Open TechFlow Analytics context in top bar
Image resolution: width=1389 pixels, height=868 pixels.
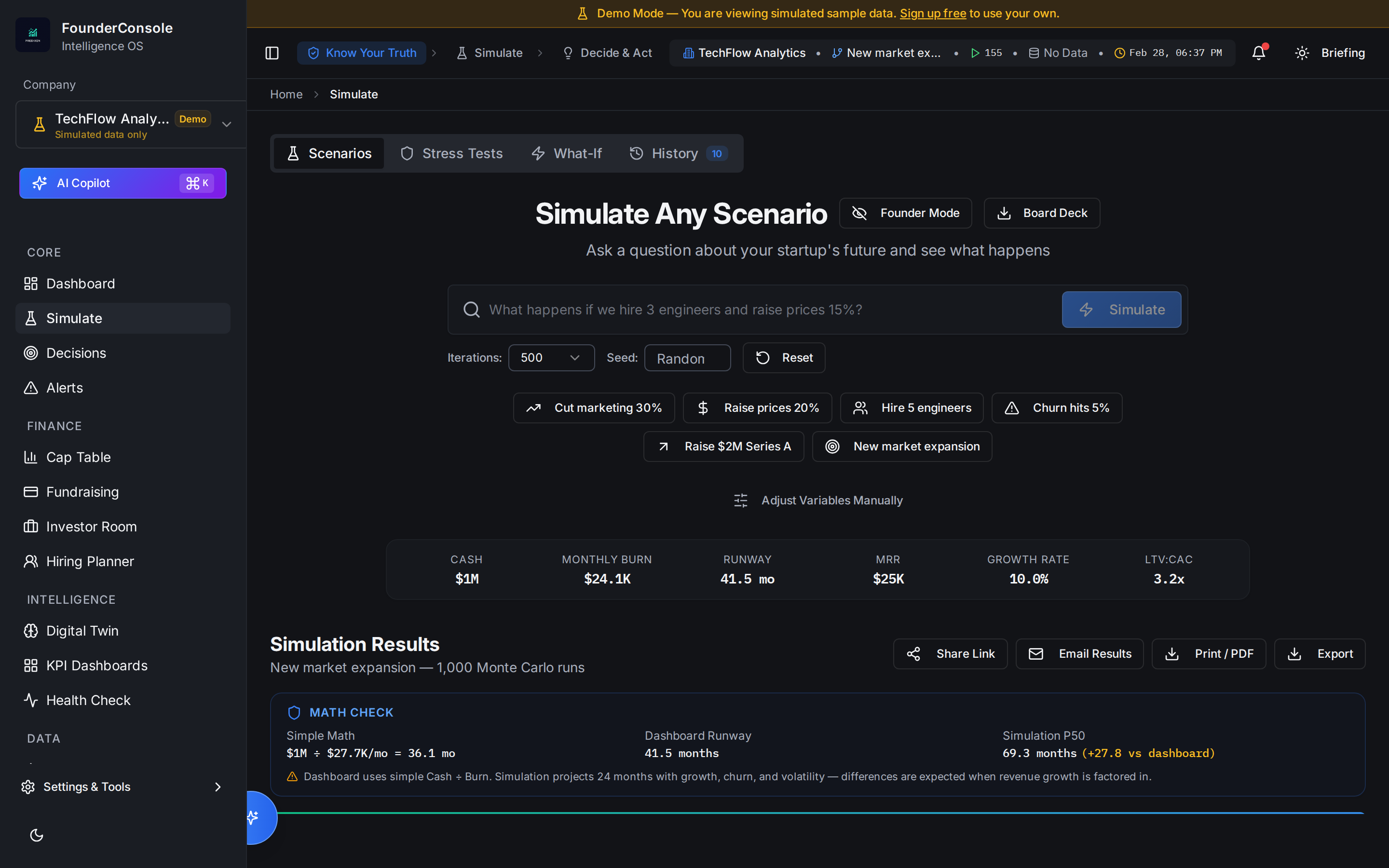coord(745,53)
